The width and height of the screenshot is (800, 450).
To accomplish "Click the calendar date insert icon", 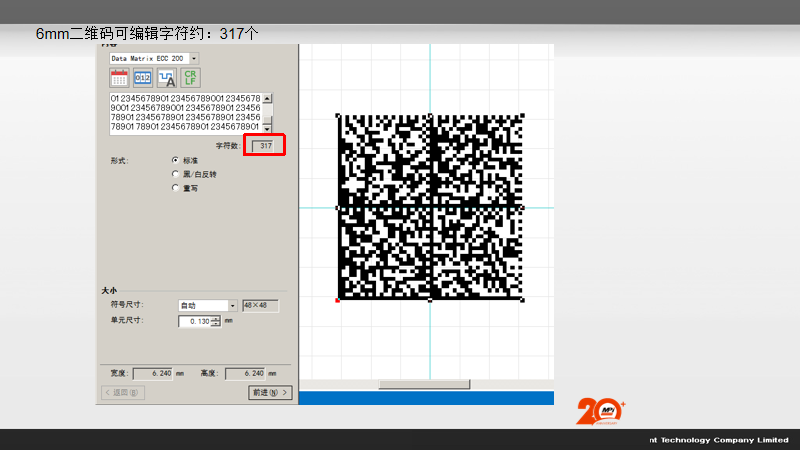I will click(119, 79).
